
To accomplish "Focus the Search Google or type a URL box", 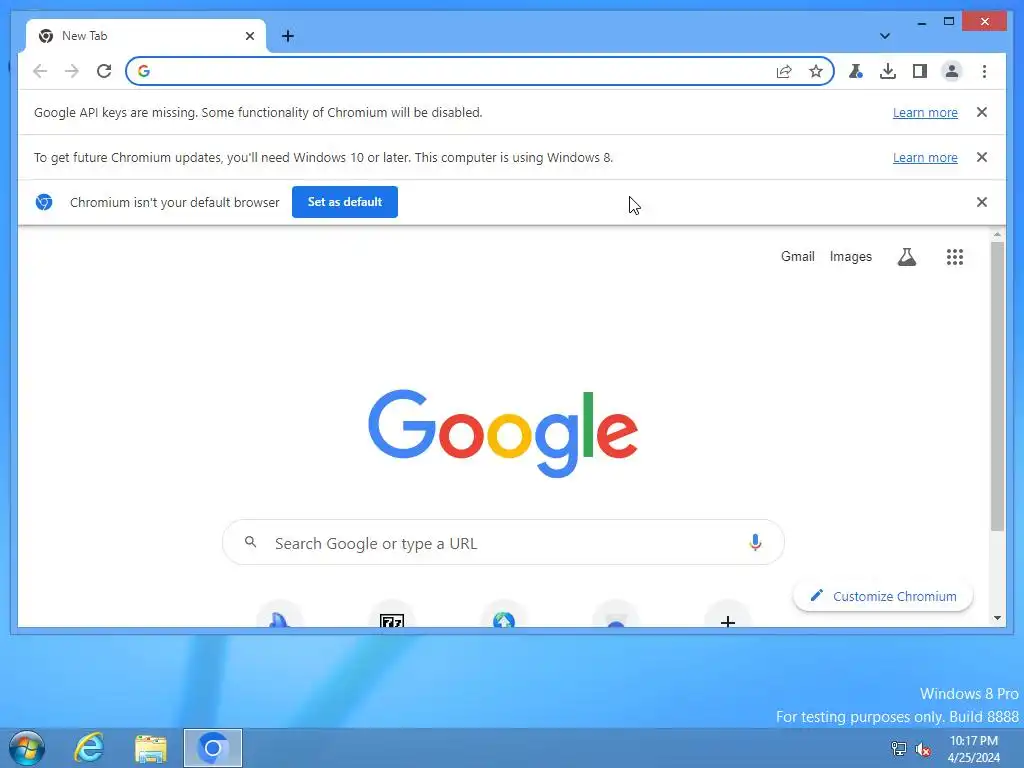I will [x=503, y=543].
